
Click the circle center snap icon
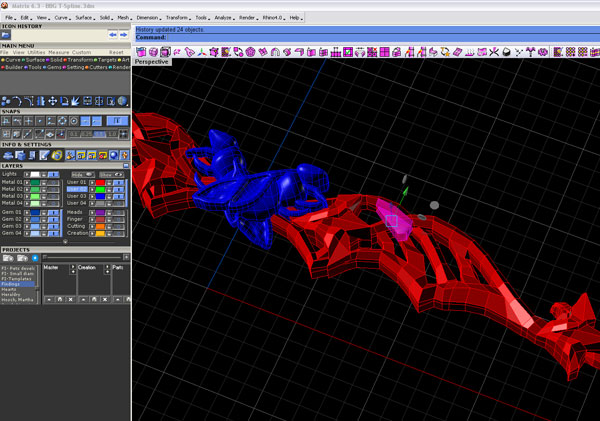pos(74,121)
